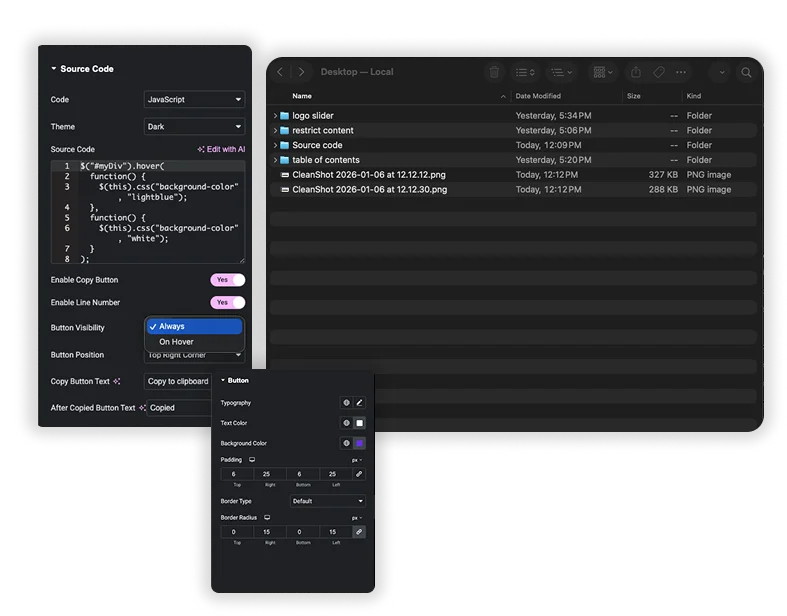The image size is (787, 616).
Task: Click the Share icon in Finder toolbar
Action: 636,72
